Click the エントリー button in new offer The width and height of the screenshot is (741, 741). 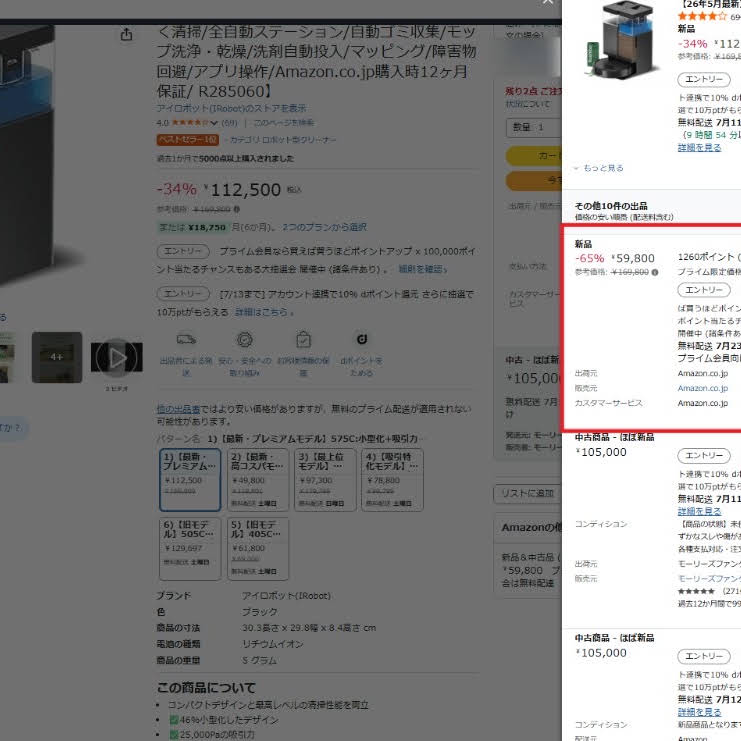[704, 290]
